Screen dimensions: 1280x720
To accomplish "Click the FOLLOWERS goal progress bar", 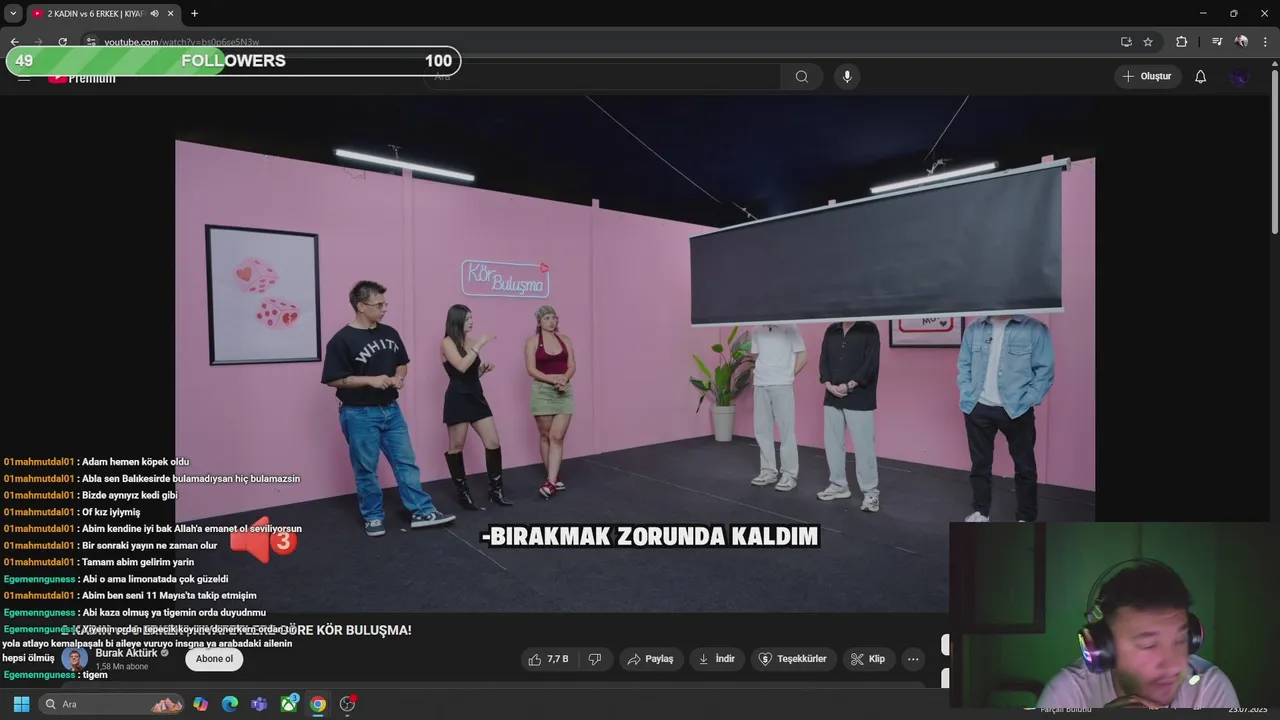I will (234, 61).
